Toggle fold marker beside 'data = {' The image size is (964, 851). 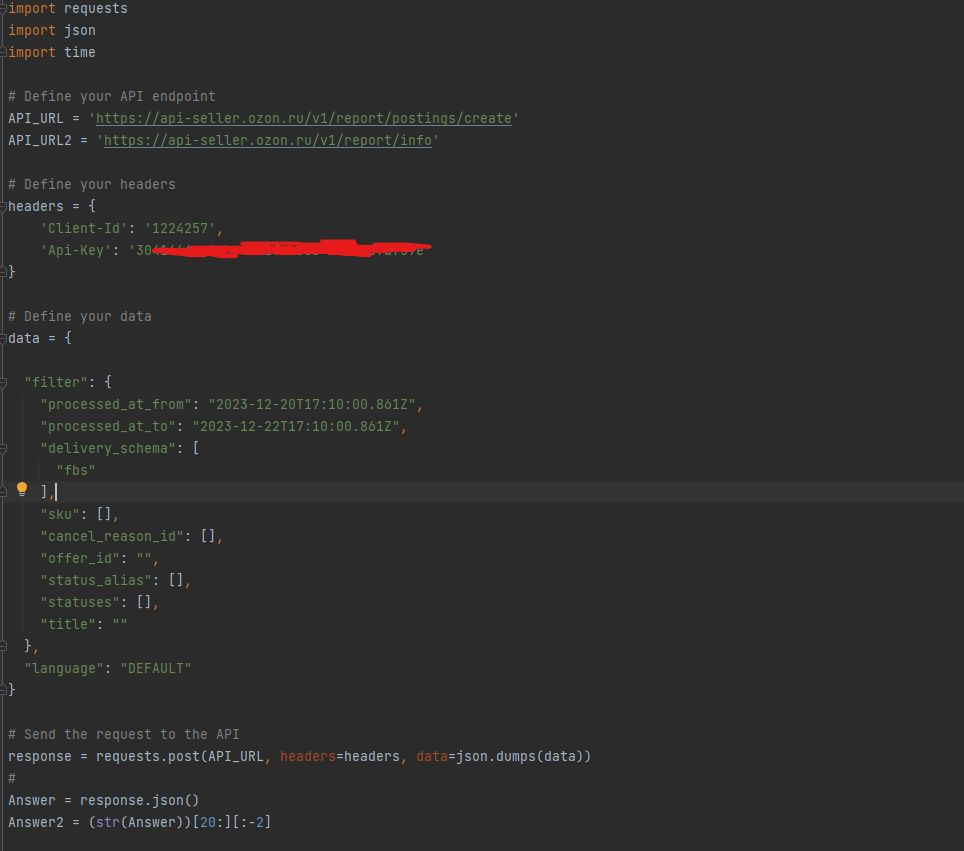3,338
